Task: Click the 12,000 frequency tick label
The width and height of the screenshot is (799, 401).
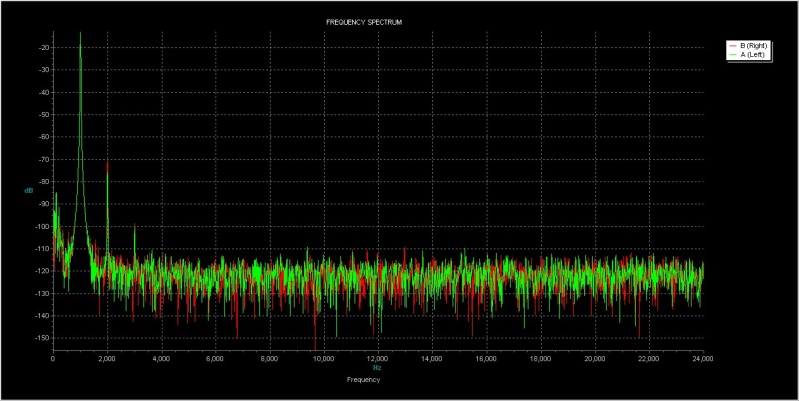Action: (378, 358)
